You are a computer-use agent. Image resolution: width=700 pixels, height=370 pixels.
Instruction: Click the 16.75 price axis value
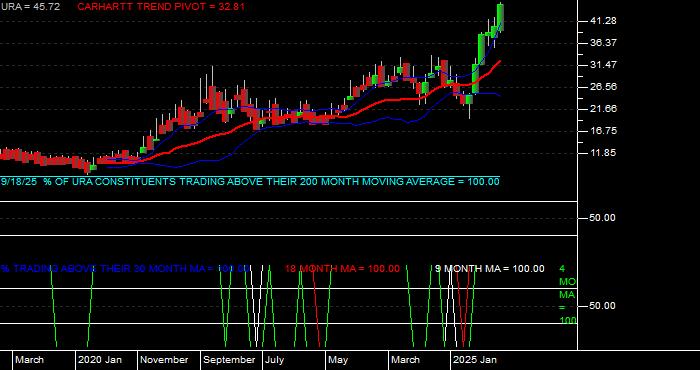pyautogui.click(x=603, y=131)
